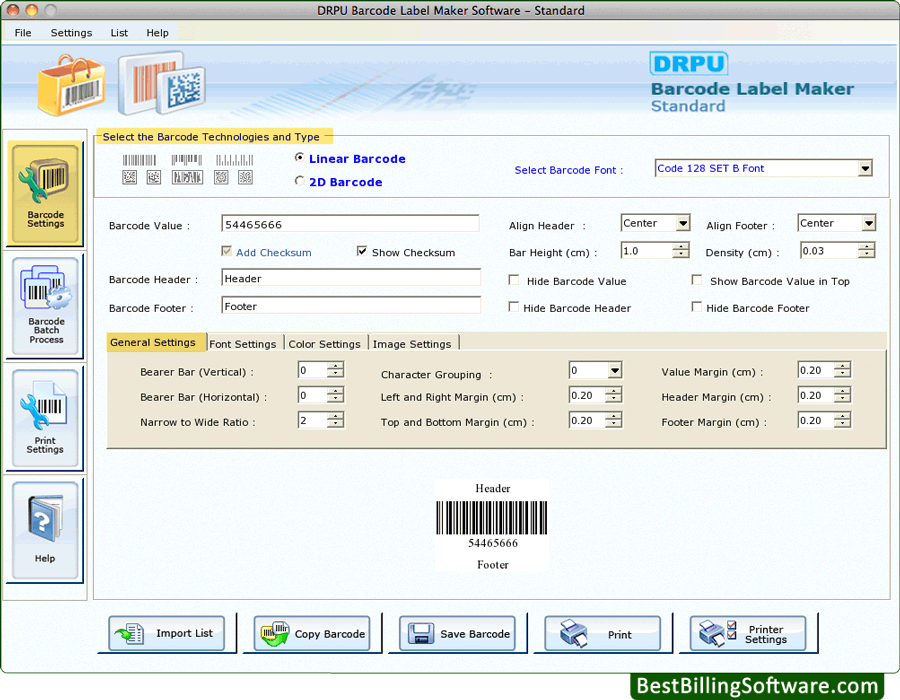Enable Hide Barcode Header checkbox

514,307
